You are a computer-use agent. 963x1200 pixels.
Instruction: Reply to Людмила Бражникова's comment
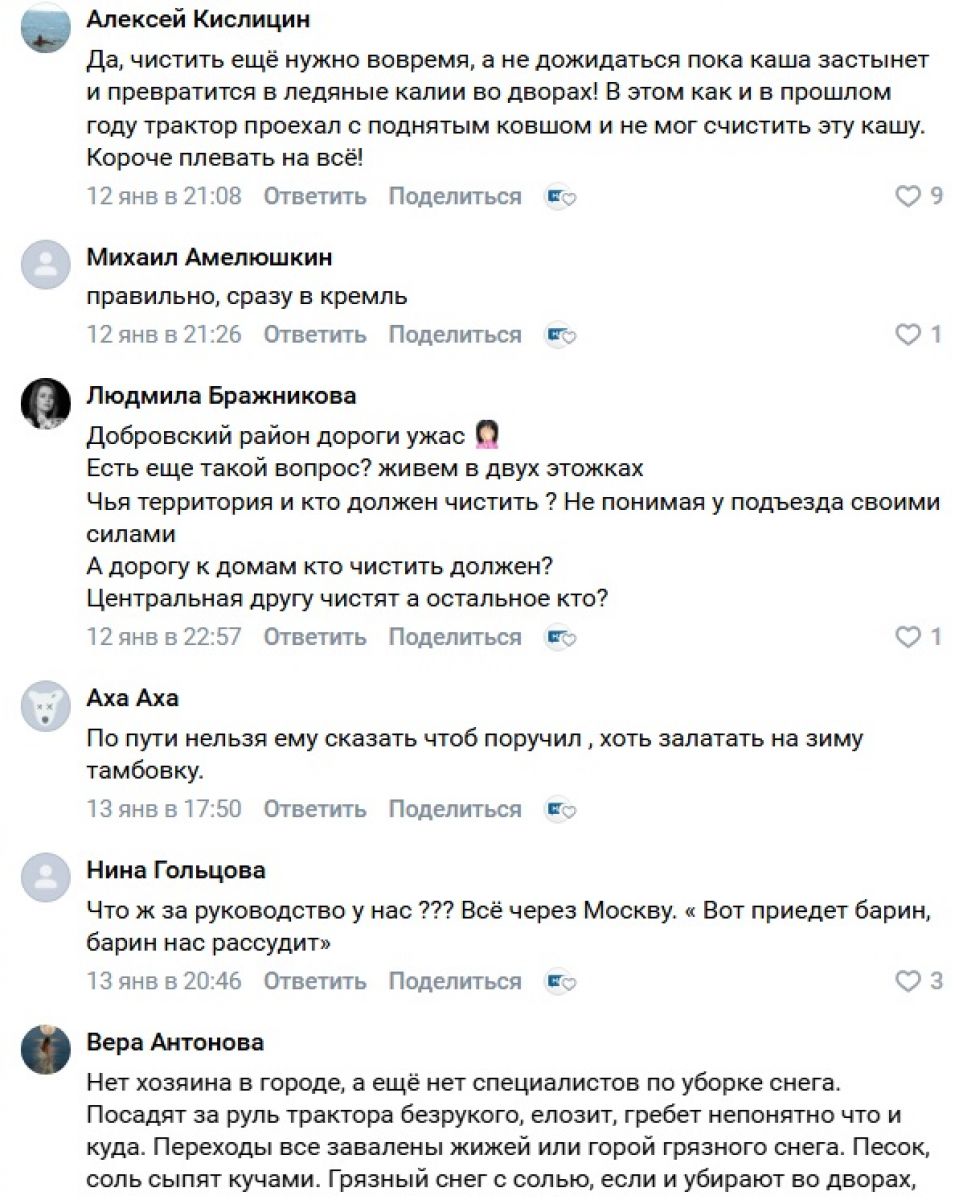[315, 637]
